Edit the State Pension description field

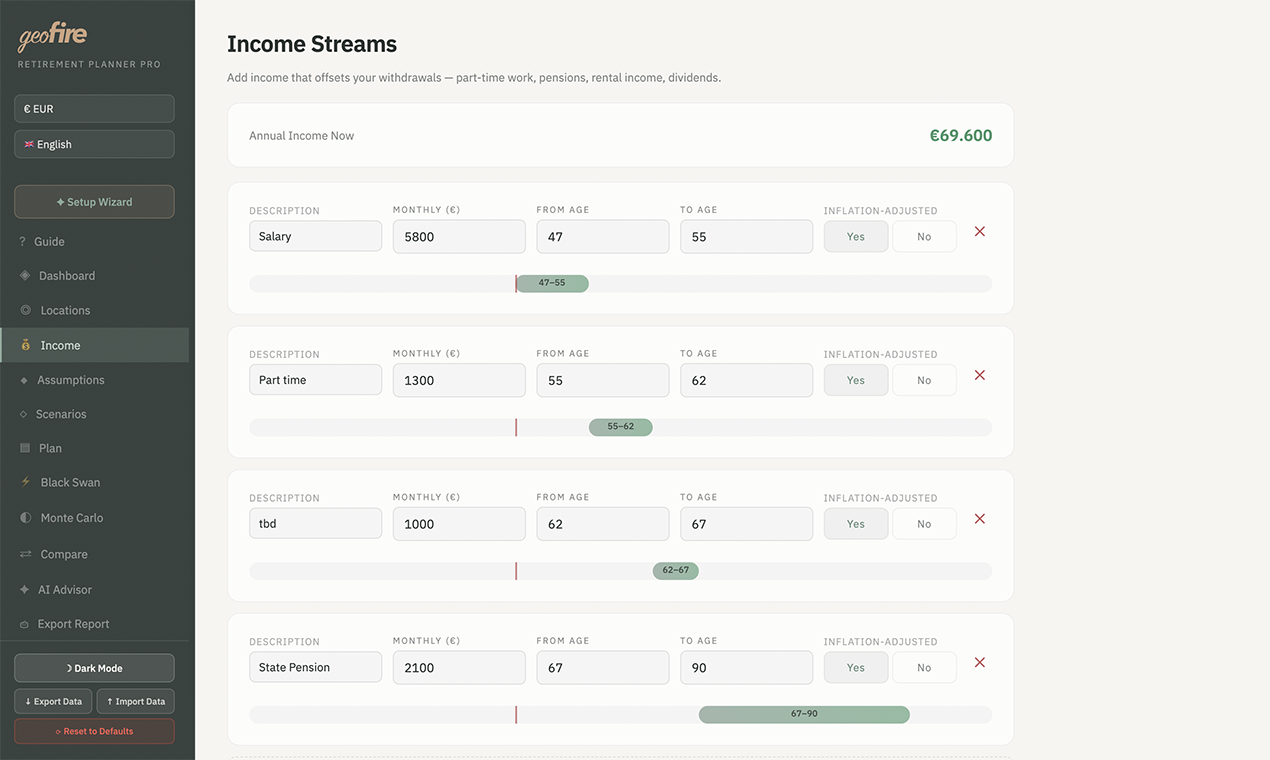[315, 668]
